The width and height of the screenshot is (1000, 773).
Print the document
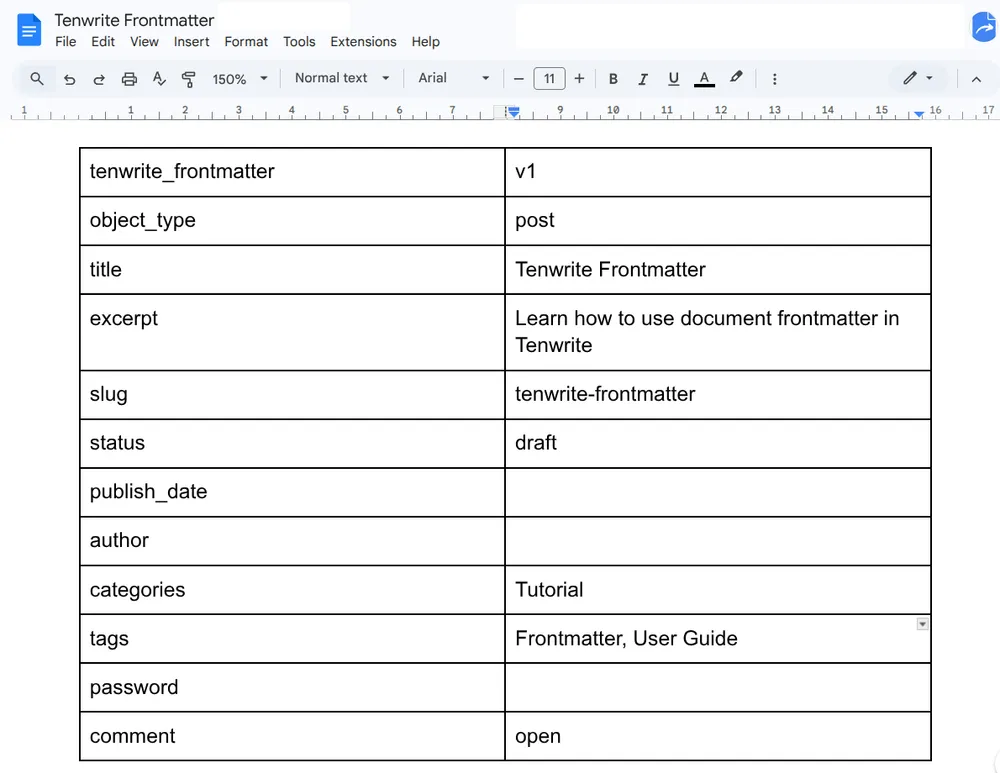(x=129, y=79)
